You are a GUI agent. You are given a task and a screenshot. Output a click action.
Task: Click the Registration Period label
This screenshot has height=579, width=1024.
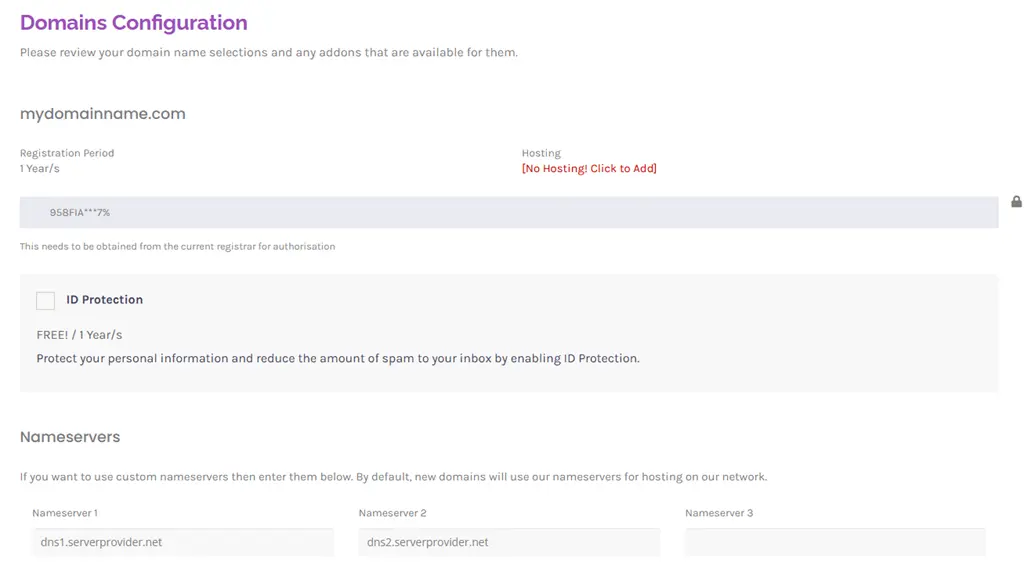(66, 152)
